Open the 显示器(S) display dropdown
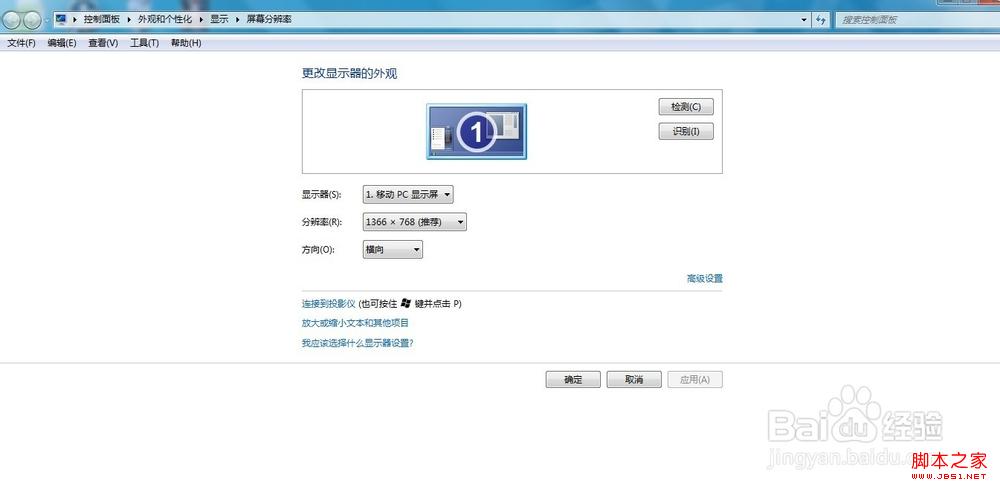This screenshot has width=1000, height=492. 408,195
